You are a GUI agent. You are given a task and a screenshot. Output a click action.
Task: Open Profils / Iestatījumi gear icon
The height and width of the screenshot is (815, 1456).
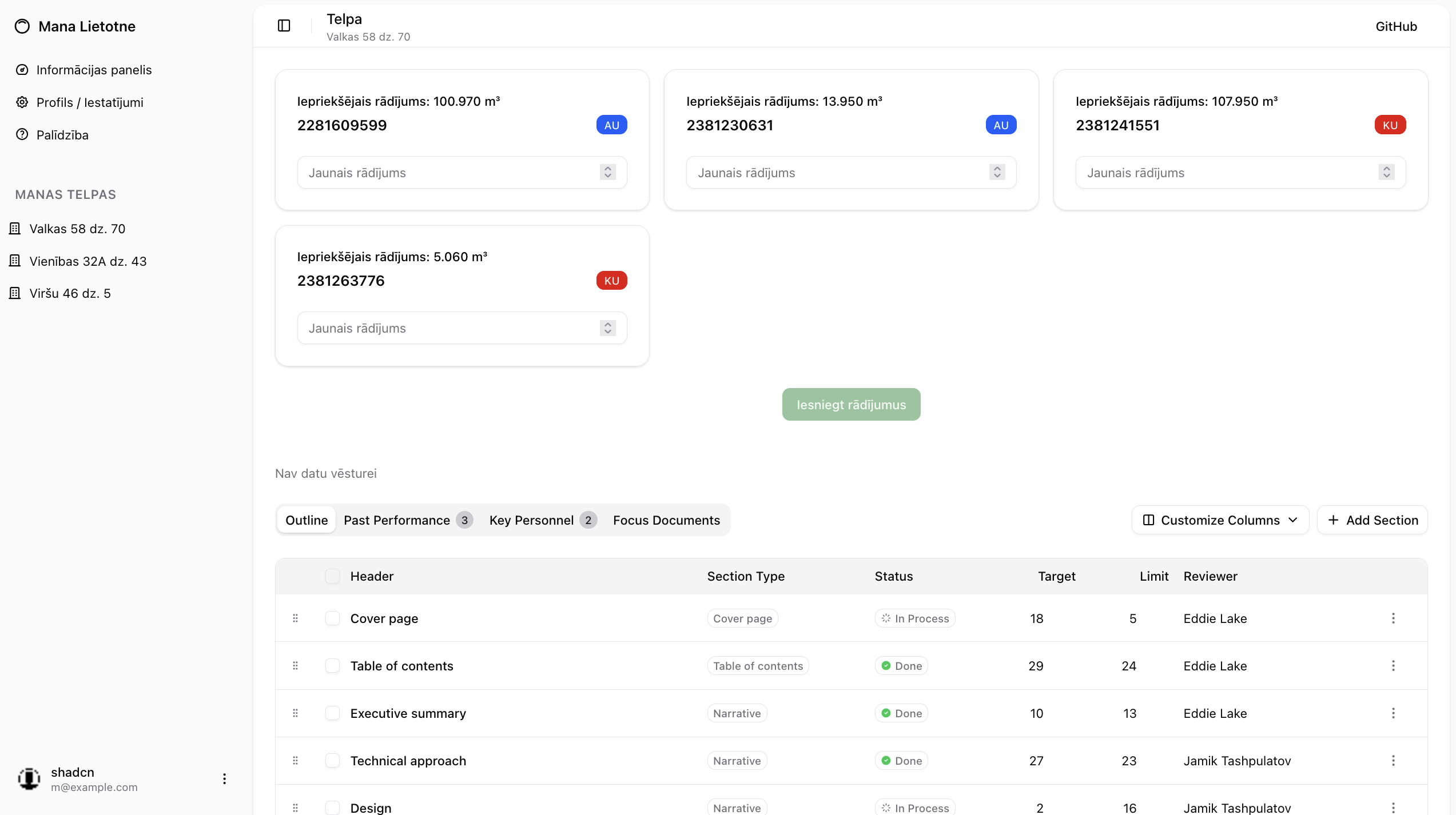point(22,102)
